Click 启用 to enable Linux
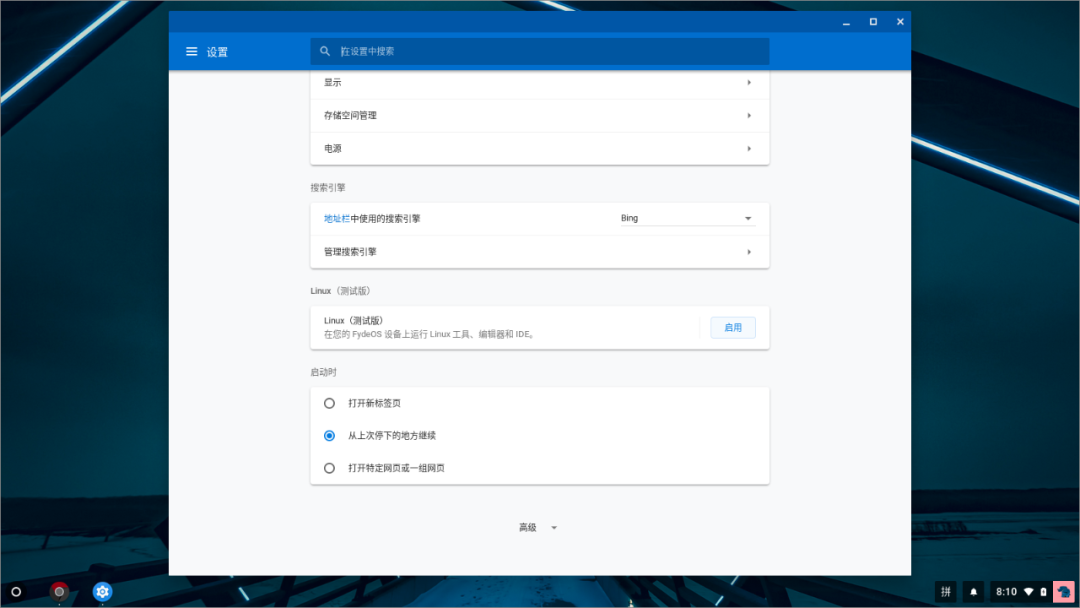The height and width of the screenshot is (608, 1080). point(733,328)
